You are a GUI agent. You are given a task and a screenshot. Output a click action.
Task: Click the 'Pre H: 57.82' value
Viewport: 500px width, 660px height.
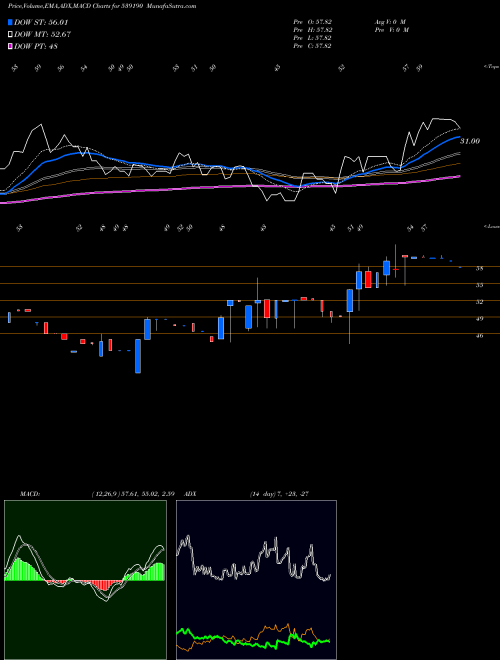313,30
